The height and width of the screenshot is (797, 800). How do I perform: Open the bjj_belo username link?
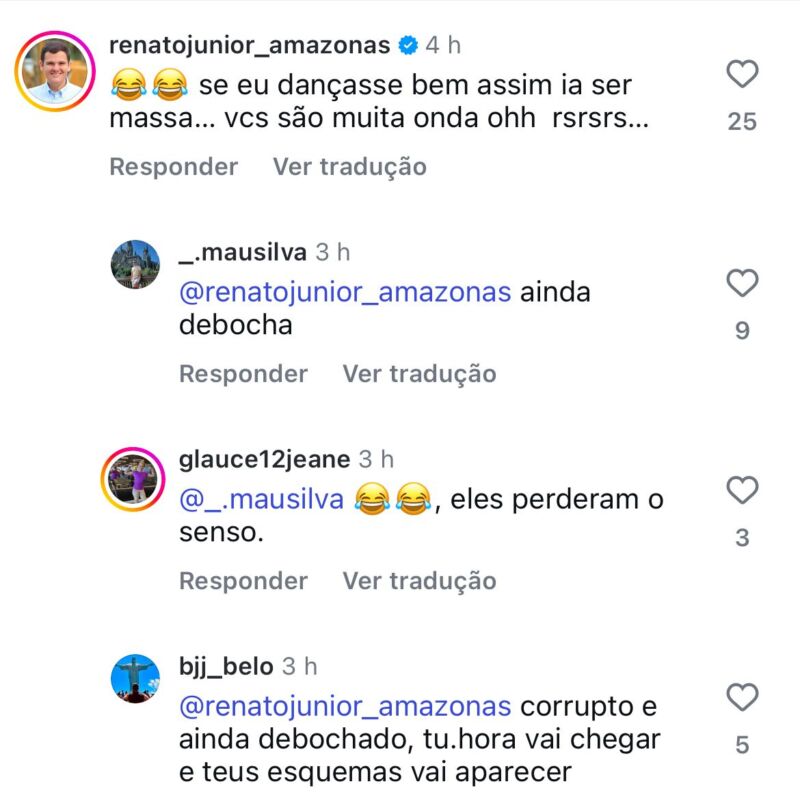click(226, 666)
